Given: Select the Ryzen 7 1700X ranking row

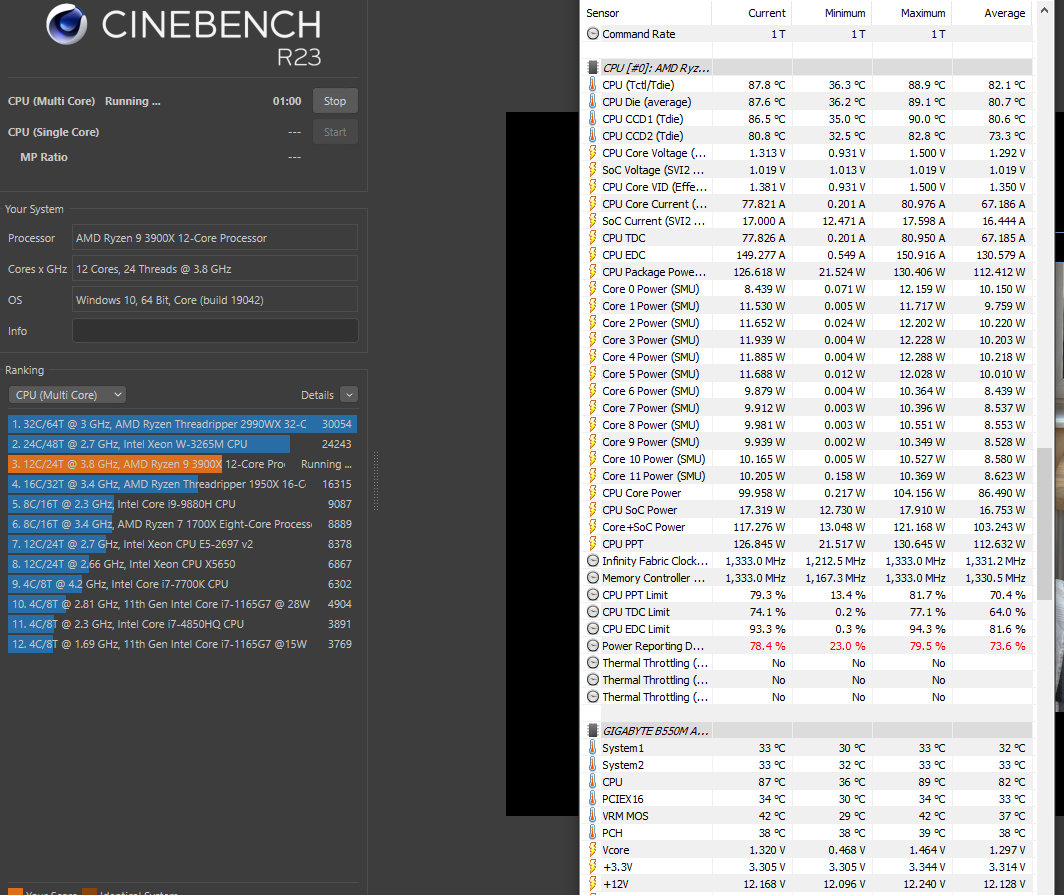Looking at the screenshot, I should pos(183,524).
